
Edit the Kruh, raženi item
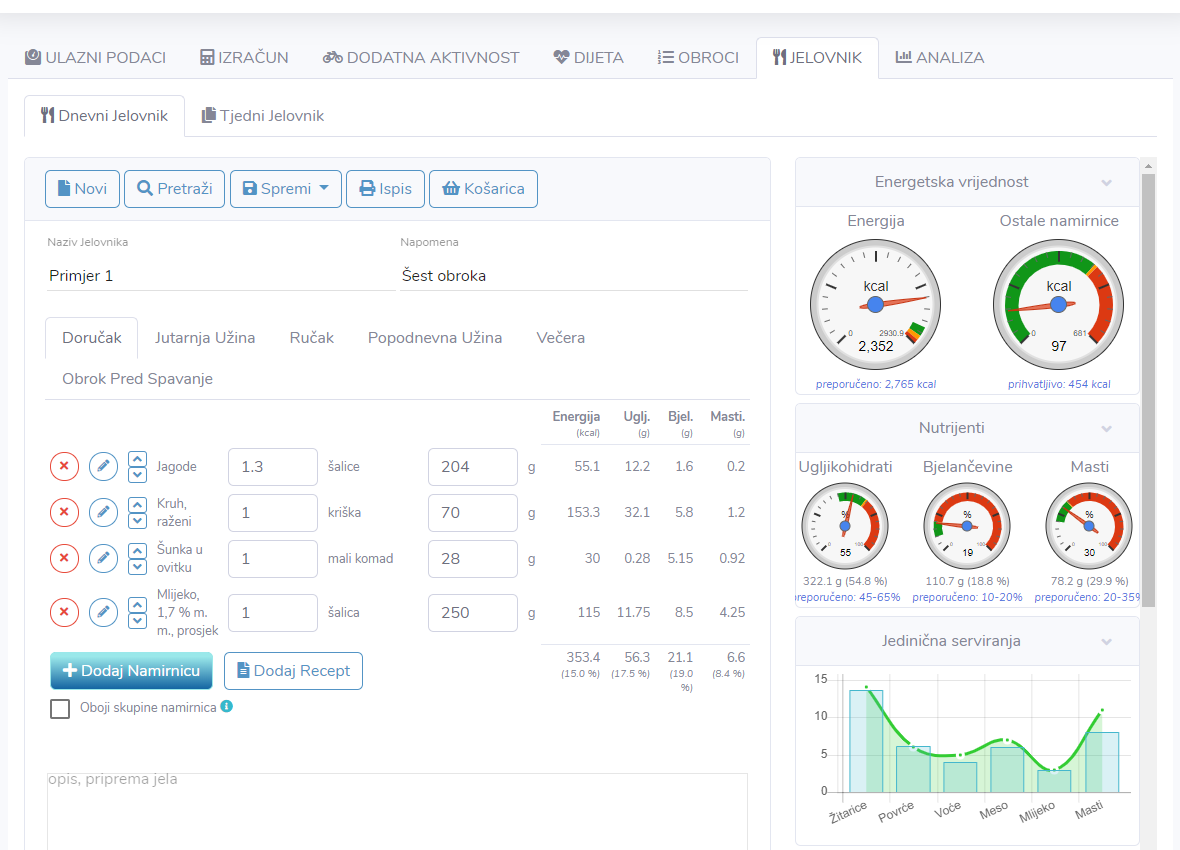point(103,513)
